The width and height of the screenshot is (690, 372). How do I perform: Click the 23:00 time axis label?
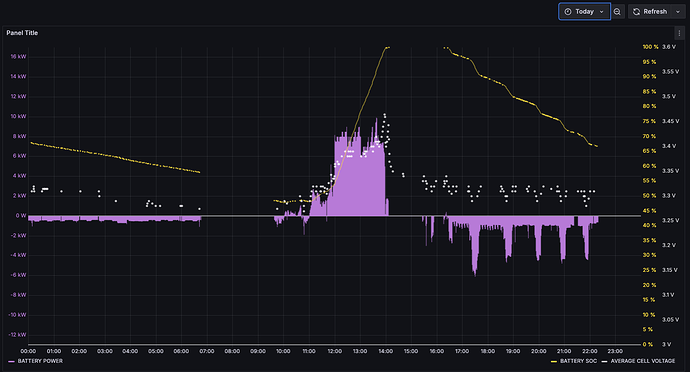[x=615, y=351]
